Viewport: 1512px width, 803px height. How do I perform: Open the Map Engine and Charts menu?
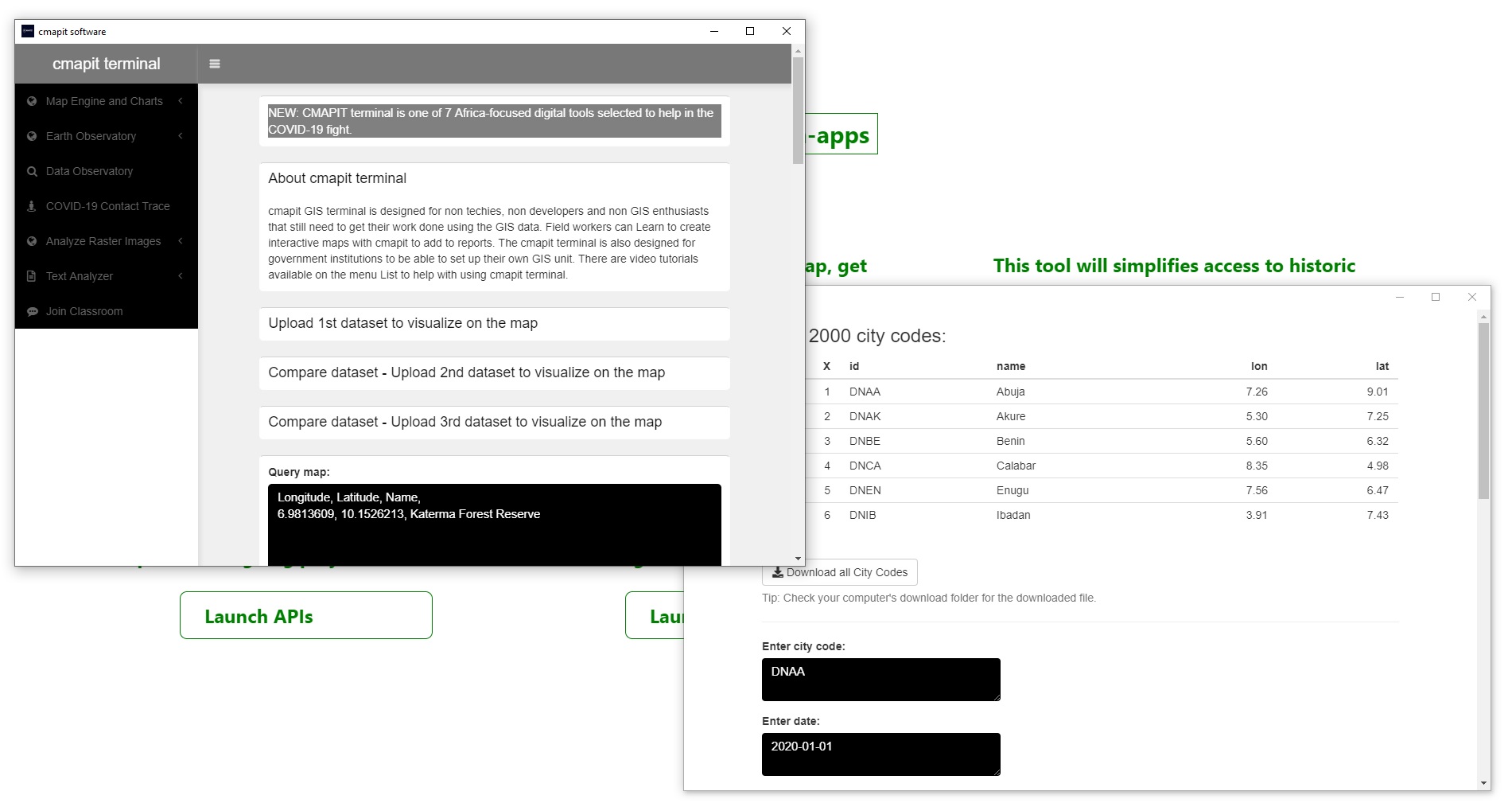point(107,101)
